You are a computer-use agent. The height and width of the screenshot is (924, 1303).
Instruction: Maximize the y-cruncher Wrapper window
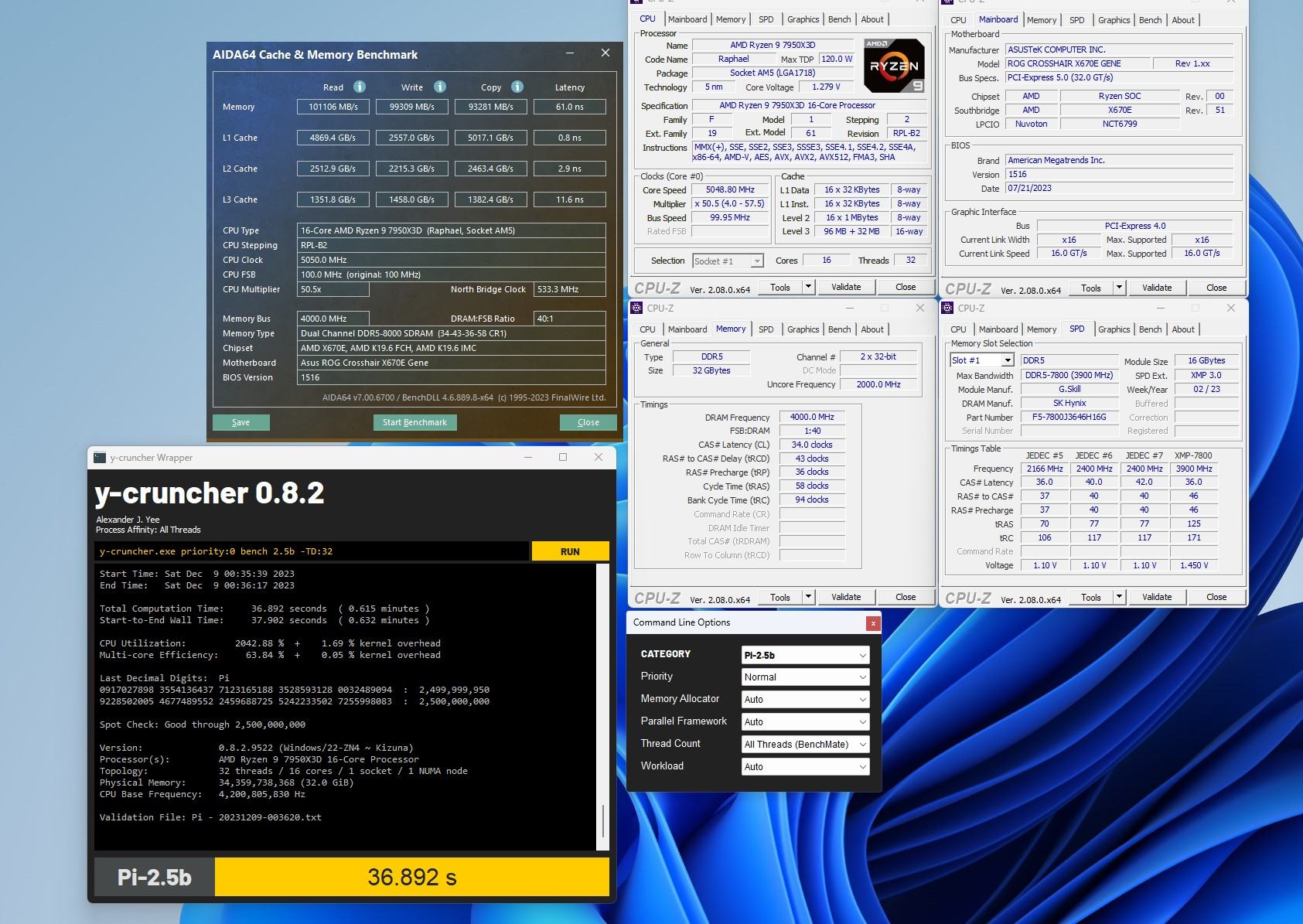[563, 457]
